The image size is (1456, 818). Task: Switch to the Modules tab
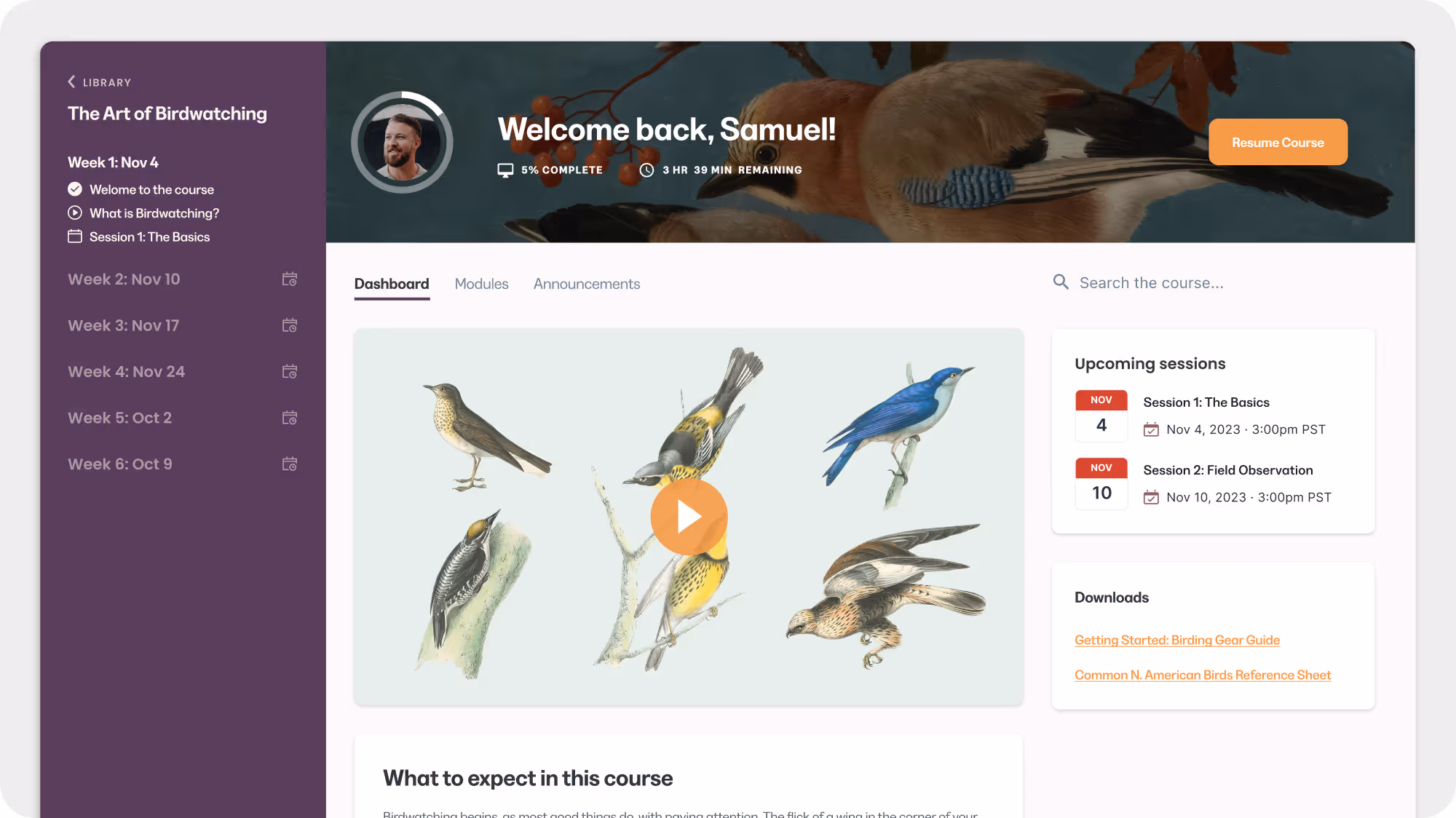pyautogui.click(x=481, y=284)
